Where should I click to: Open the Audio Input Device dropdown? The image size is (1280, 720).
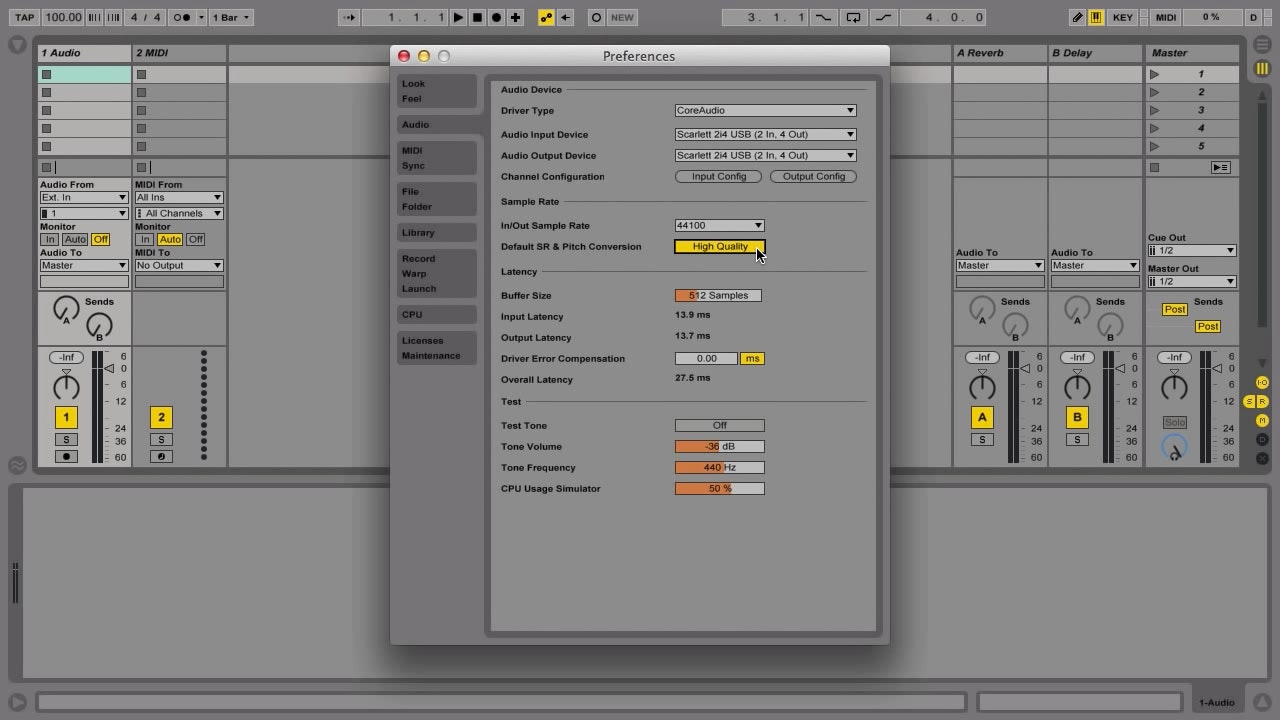click(765, 134)
